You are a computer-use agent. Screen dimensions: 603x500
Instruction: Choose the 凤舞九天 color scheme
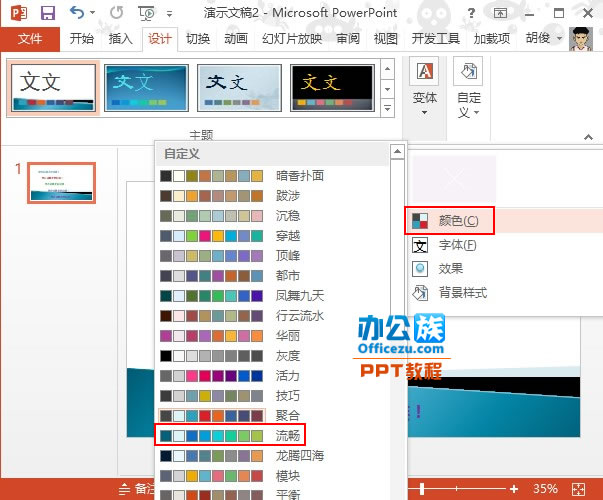(x=272, y=296)
